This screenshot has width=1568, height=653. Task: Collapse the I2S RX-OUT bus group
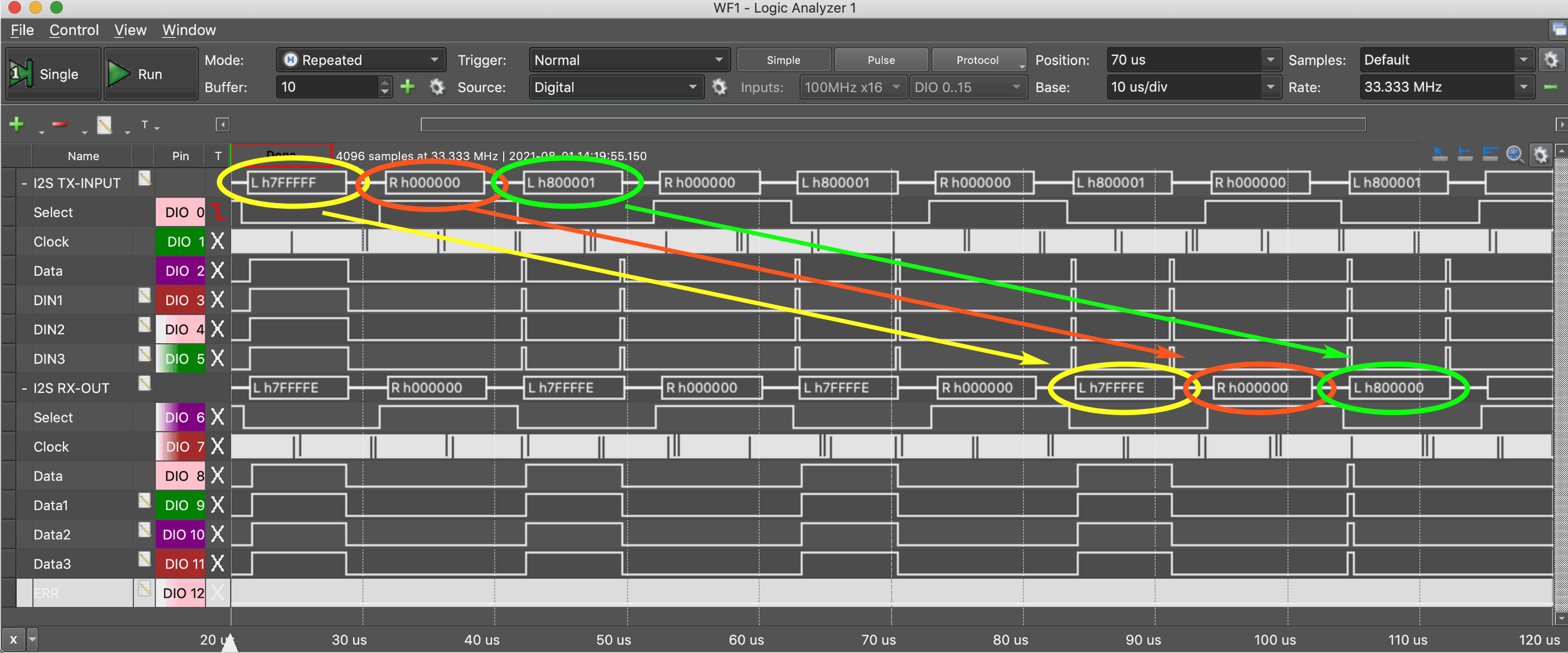24,388
